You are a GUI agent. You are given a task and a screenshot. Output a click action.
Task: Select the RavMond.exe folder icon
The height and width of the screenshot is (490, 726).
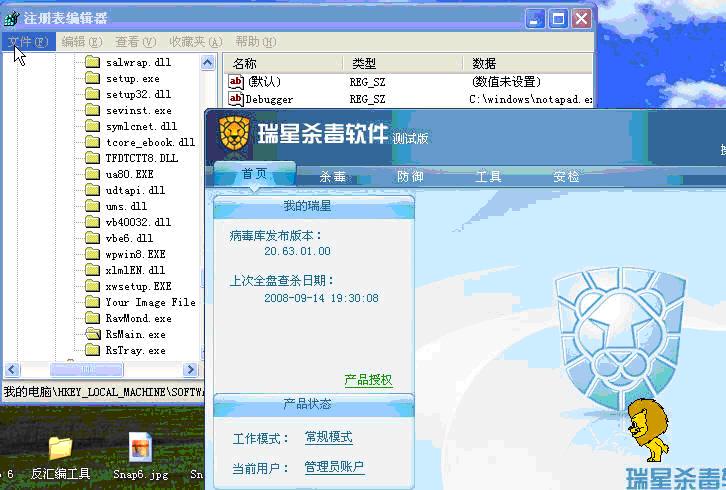pyautogui.click(x=93, y=318)
